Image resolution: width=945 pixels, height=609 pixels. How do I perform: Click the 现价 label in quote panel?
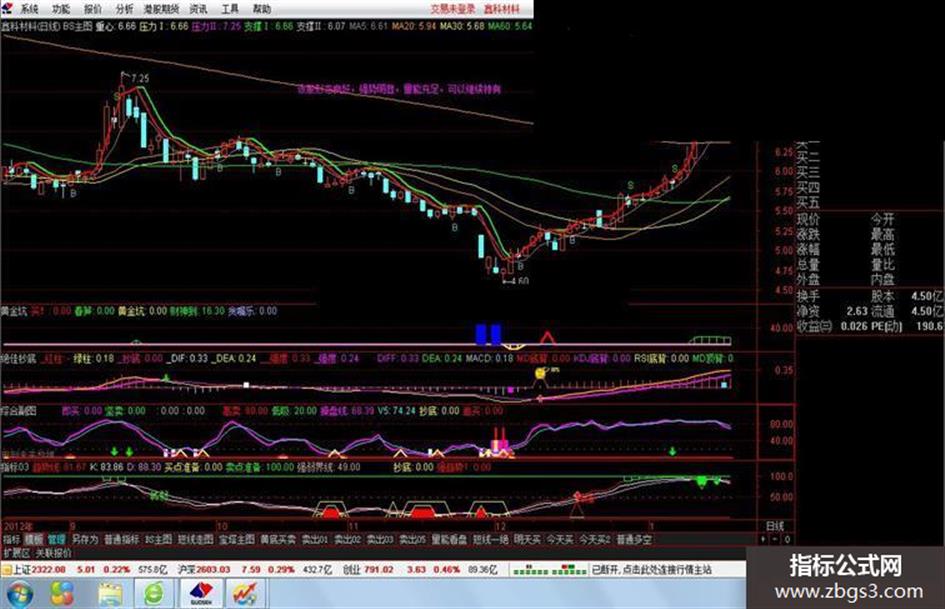808,219
